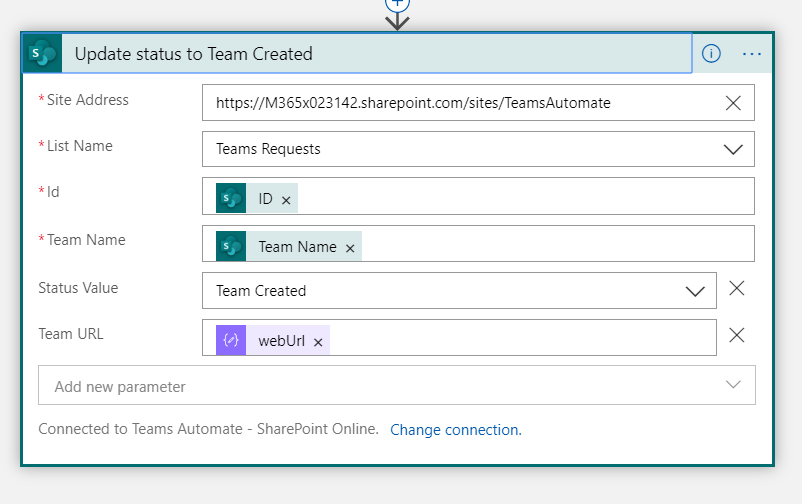Click inside the Site Address field
The height and width of the screenshot is (504, 802).
478,103
